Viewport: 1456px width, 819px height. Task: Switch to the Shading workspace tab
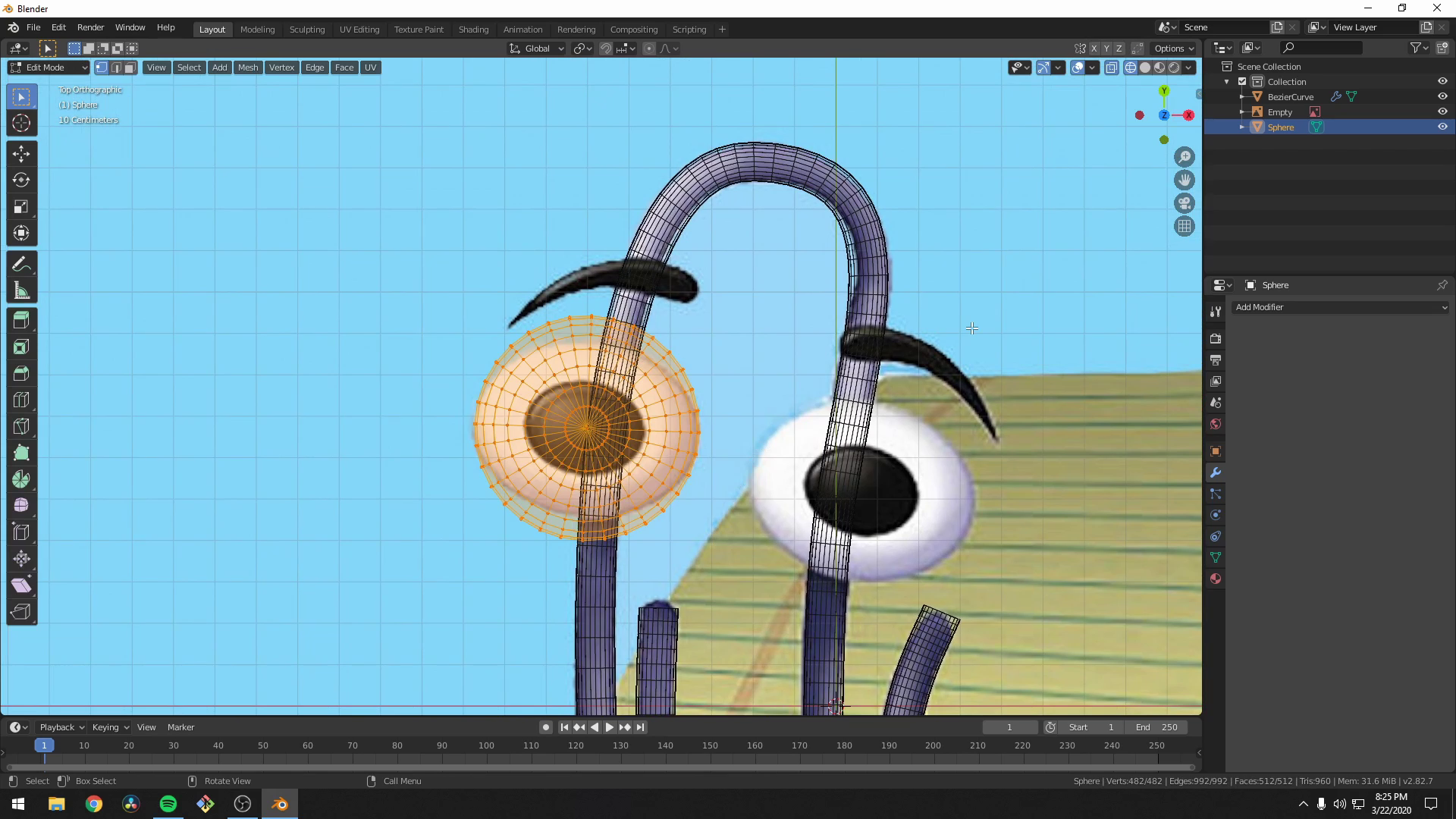pyautogui.click(x=473, y=29)
